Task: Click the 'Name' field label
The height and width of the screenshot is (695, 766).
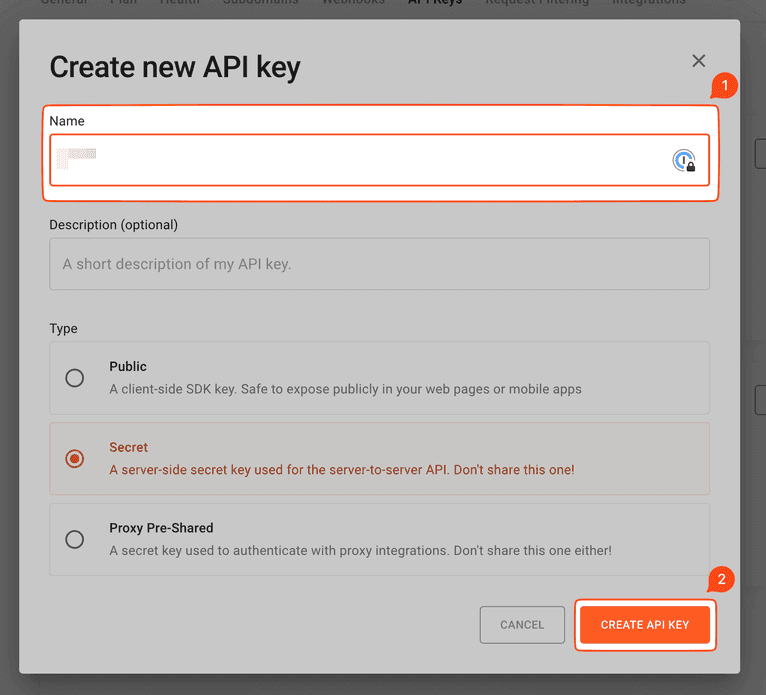Action: pyautogui.click(x=67, y=121)
